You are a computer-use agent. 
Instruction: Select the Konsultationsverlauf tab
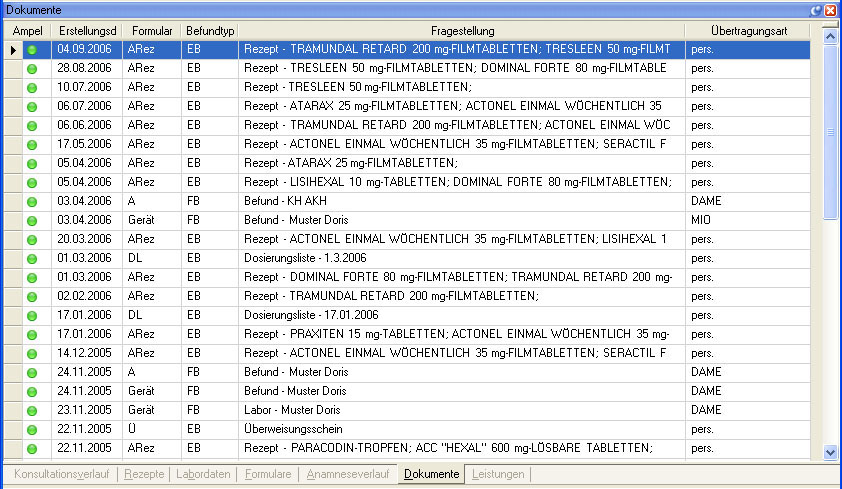(x=62, y=474)
